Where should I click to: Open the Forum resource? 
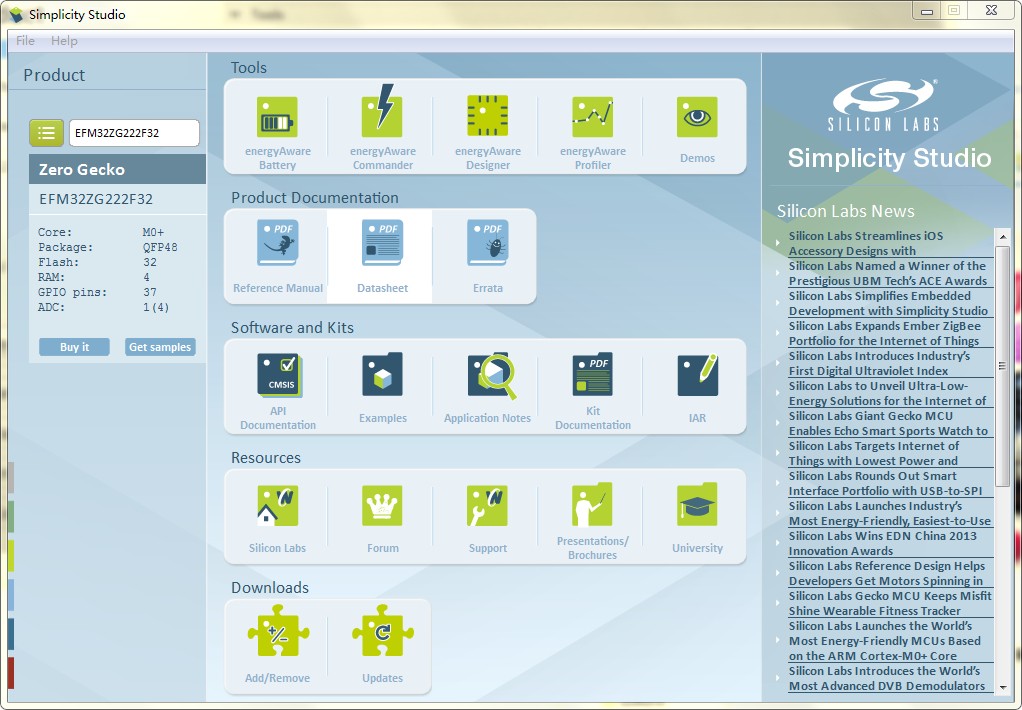pyautogui.click(x=383, y=518)
